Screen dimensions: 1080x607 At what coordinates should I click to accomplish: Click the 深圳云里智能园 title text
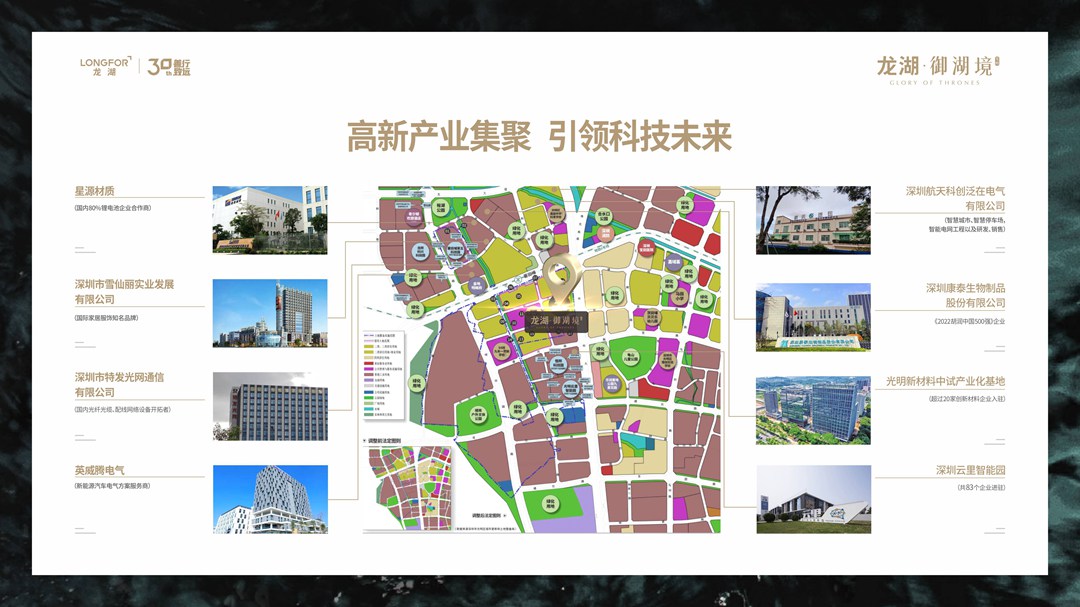[x=970, y=470]
